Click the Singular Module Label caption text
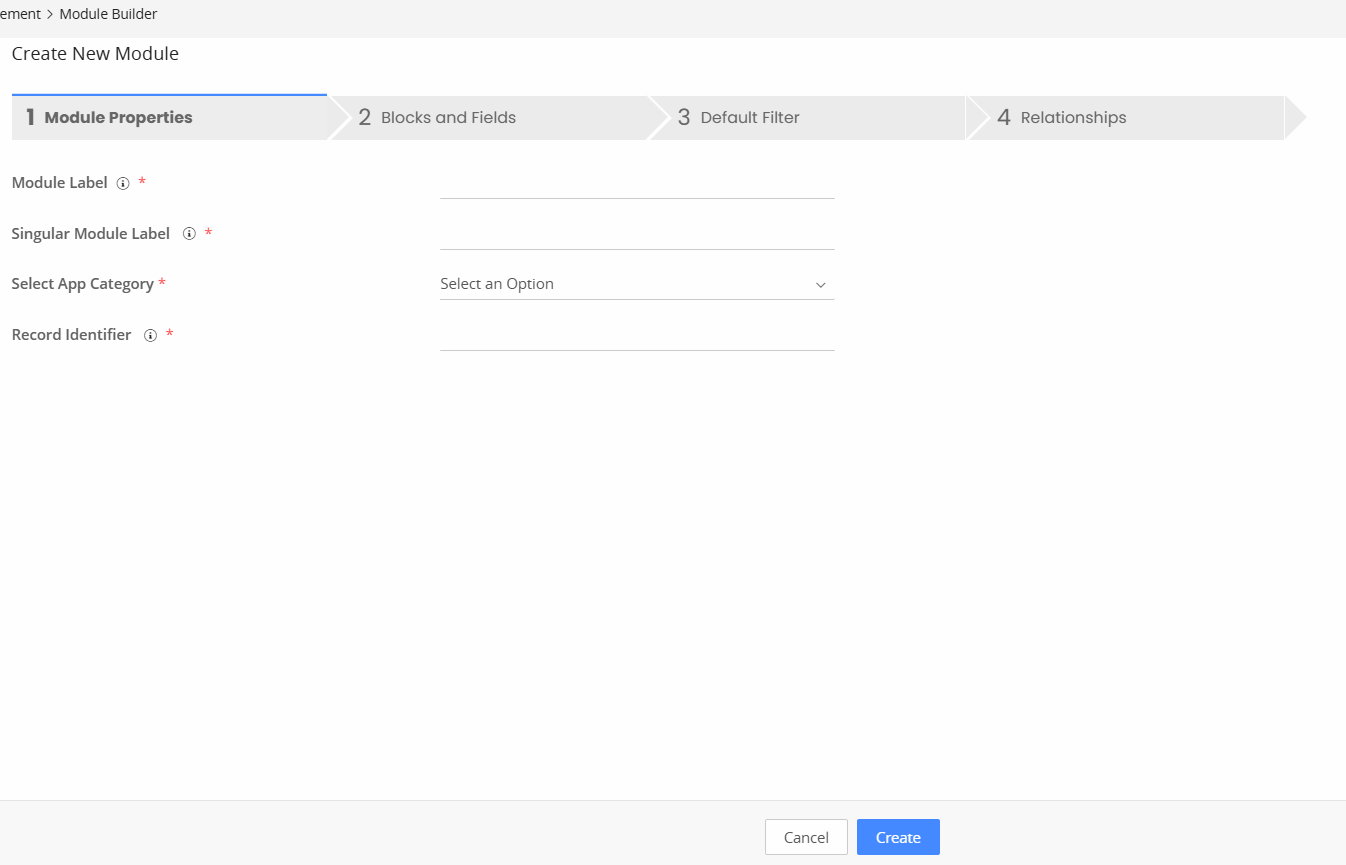 (90, 234)
